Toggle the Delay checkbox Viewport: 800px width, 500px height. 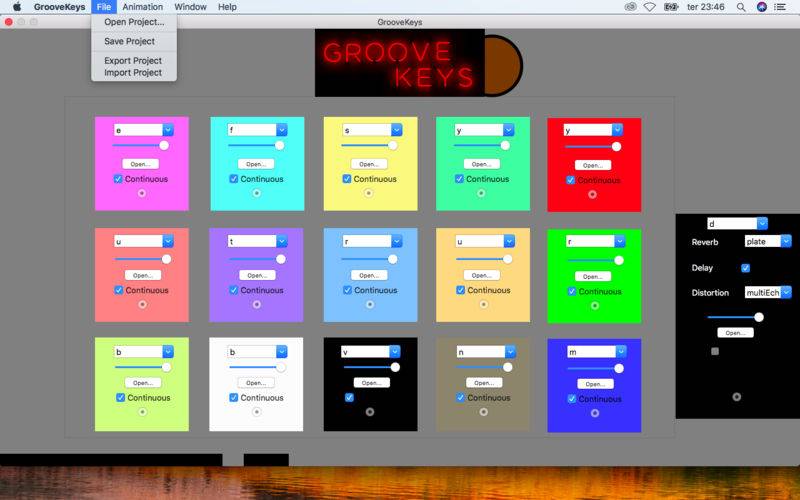(745, 268)
